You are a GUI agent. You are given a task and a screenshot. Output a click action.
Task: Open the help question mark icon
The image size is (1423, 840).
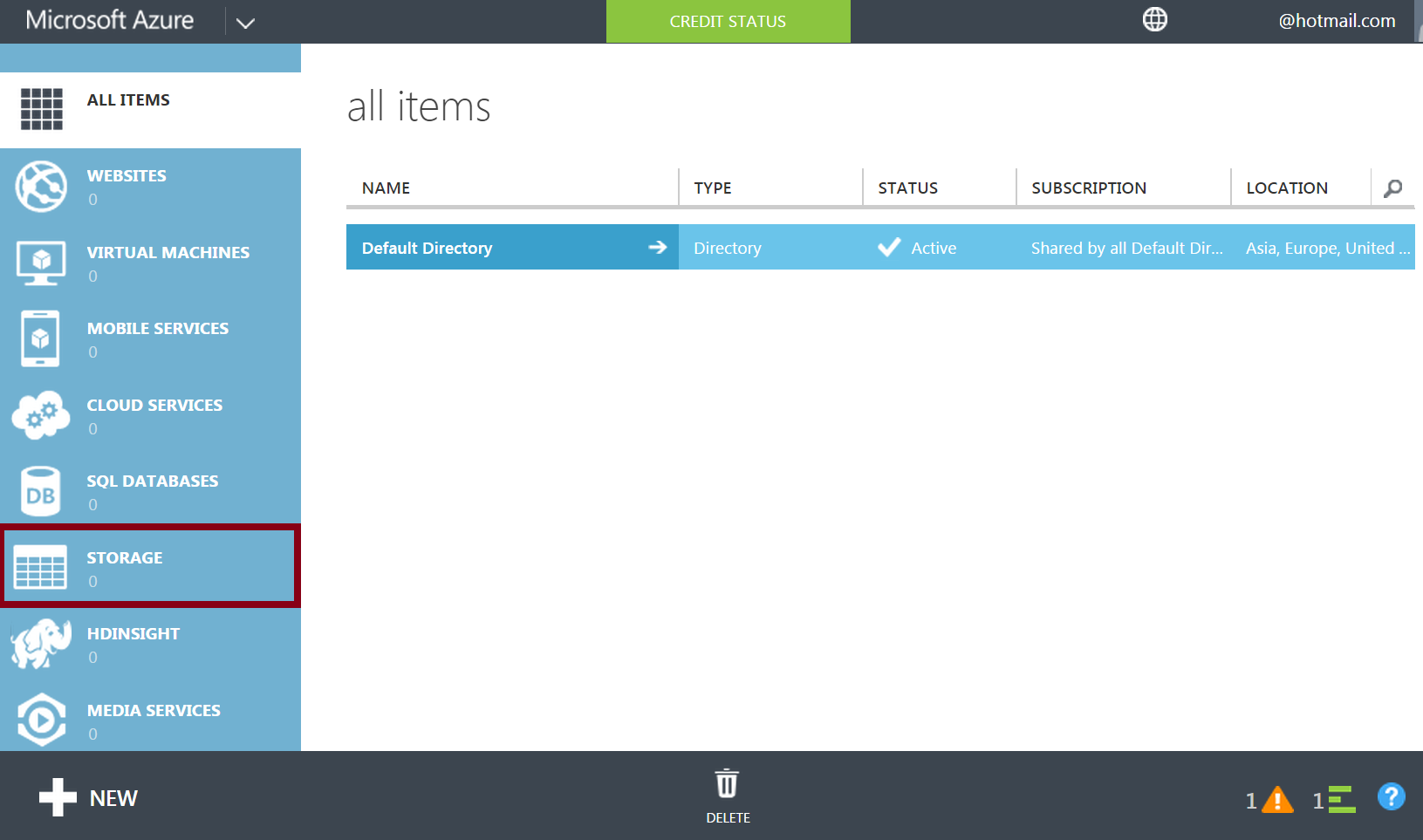1391,796
